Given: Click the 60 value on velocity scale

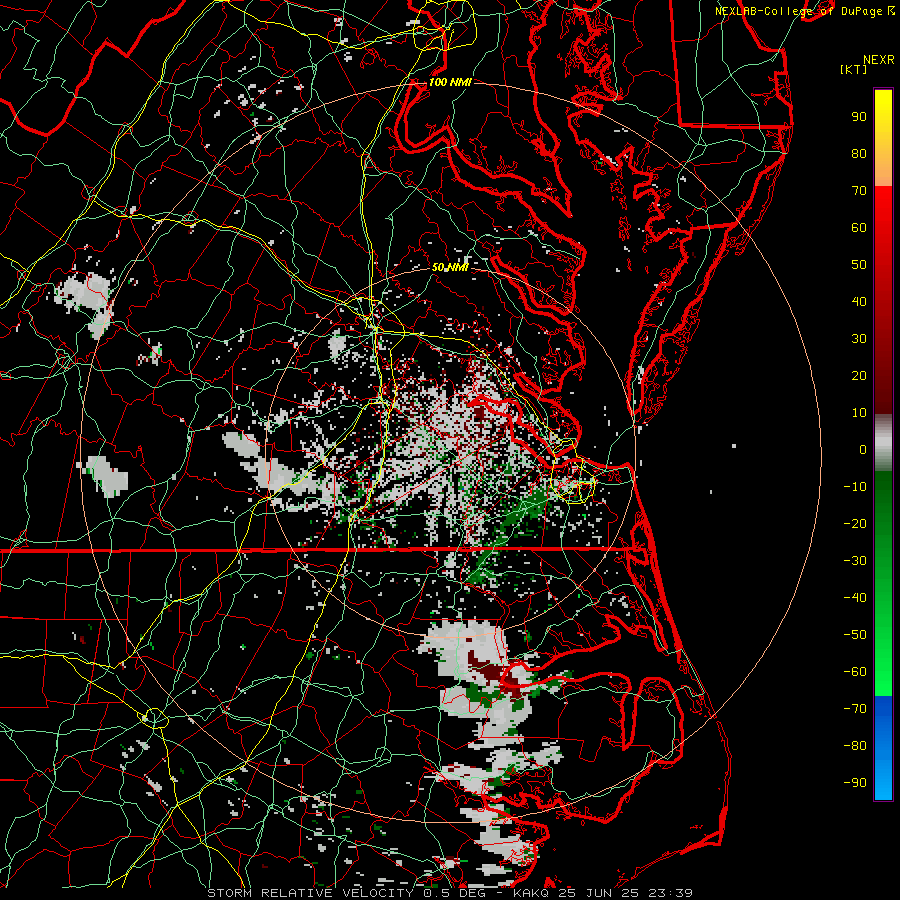Looking at the screenshot, I should pos(859,228).
